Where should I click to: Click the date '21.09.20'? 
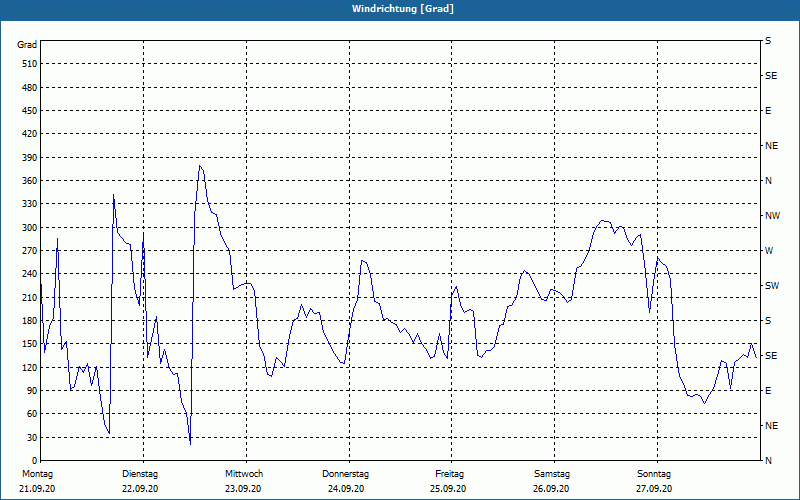pyautogui.click(x=37, y=489)
